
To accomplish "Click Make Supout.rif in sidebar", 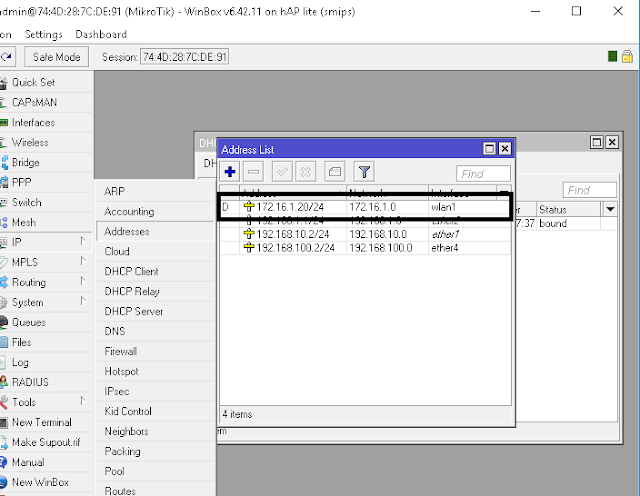I will (x=46, y=442).
